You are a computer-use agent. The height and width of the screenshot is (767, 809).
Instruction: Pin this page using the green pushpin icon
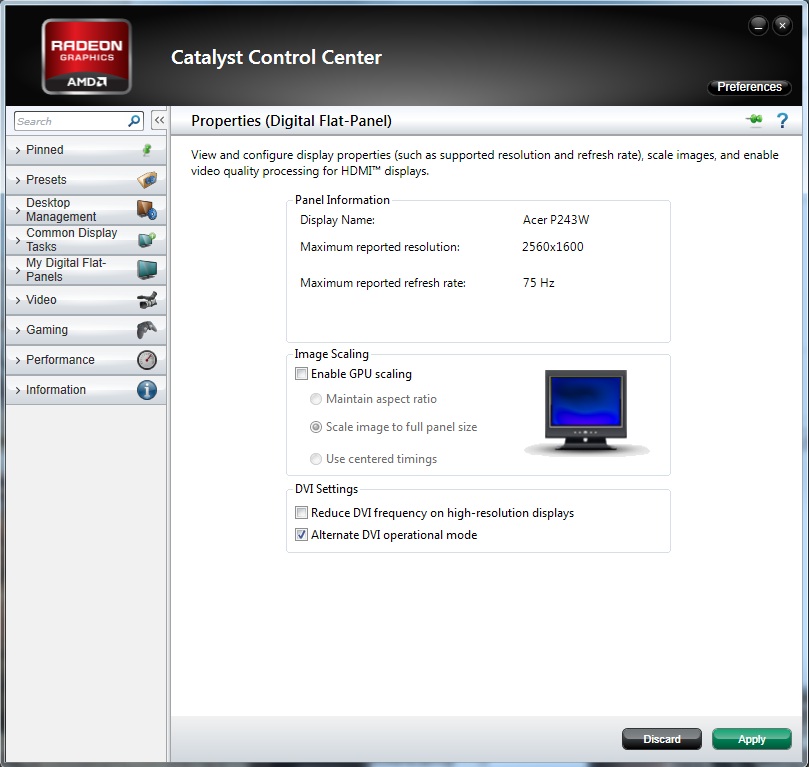(754, 120)
